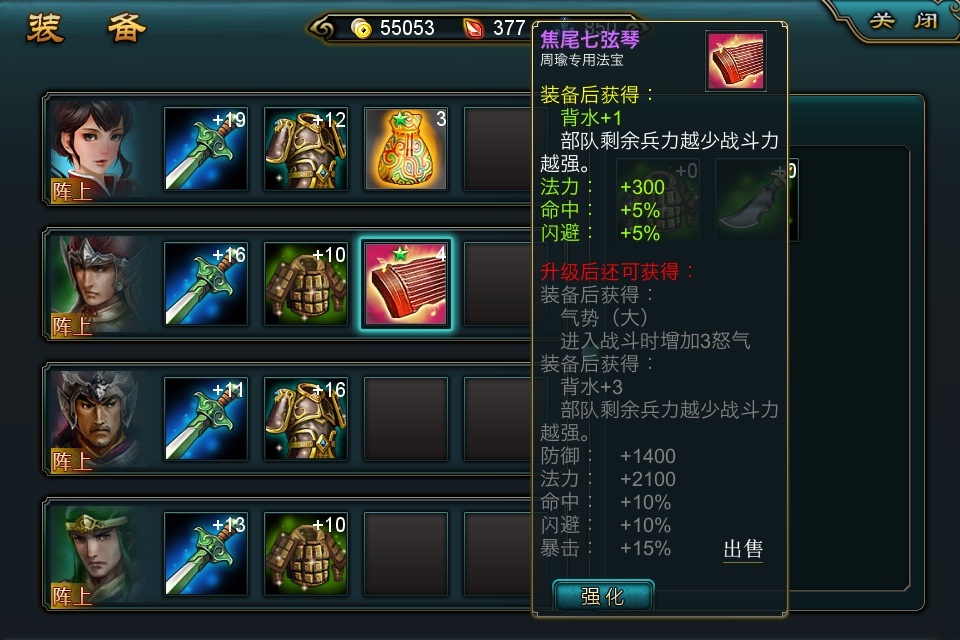Click the +16 golden armor in third row

(x=306, y=419)
